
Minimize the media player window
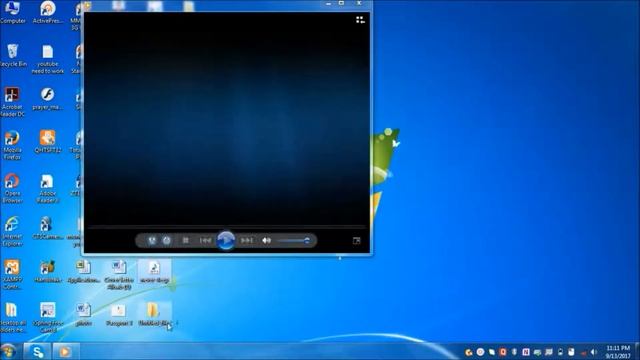tap(329, 3)
